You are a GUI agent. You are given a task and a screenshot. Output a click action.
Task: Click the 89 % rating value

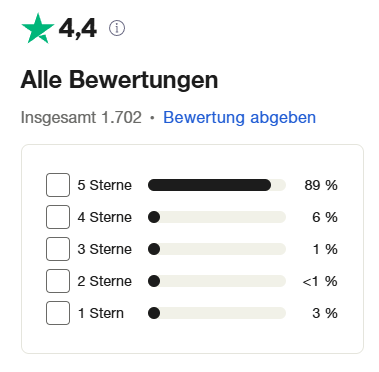(x=321, y=185)
